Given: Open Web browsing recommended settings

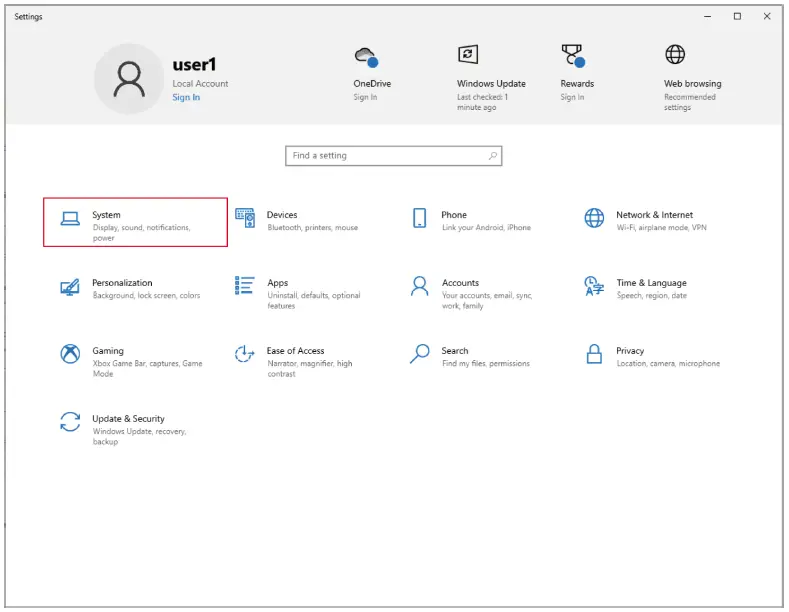Looking at the screenshot, I should pos(675,55).
